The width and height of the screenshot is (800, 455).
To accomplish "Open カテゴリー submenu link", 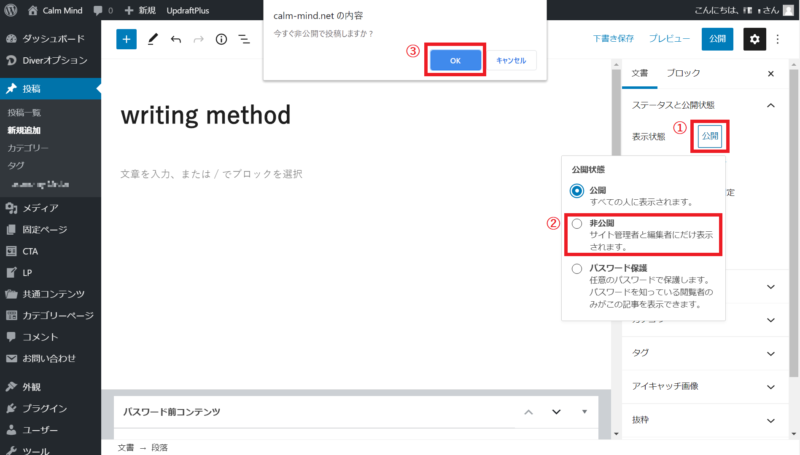I will pos(28,148).
